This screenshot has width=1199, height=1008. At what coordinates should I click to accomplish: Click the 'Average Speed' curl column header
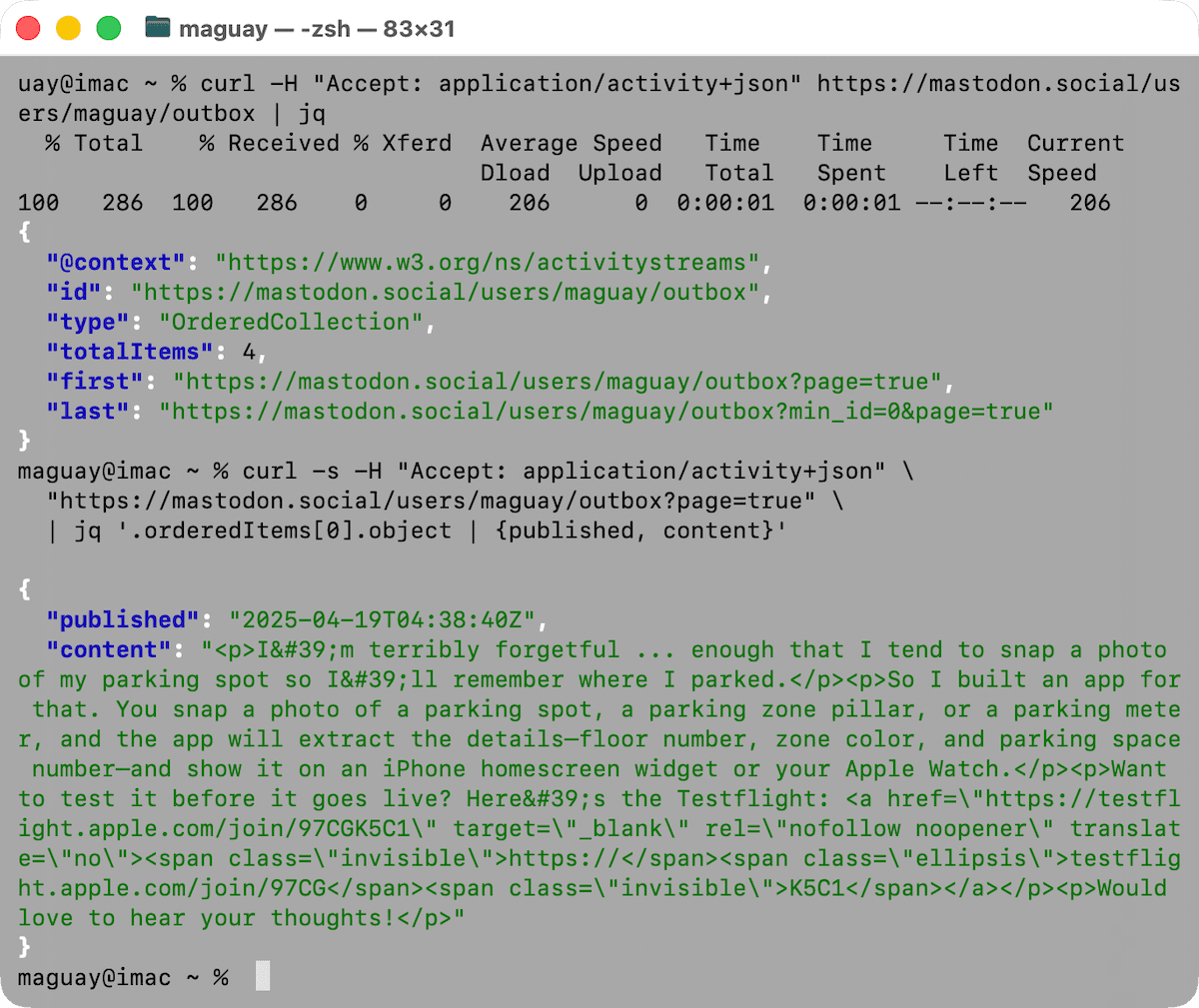coord(571,143)
